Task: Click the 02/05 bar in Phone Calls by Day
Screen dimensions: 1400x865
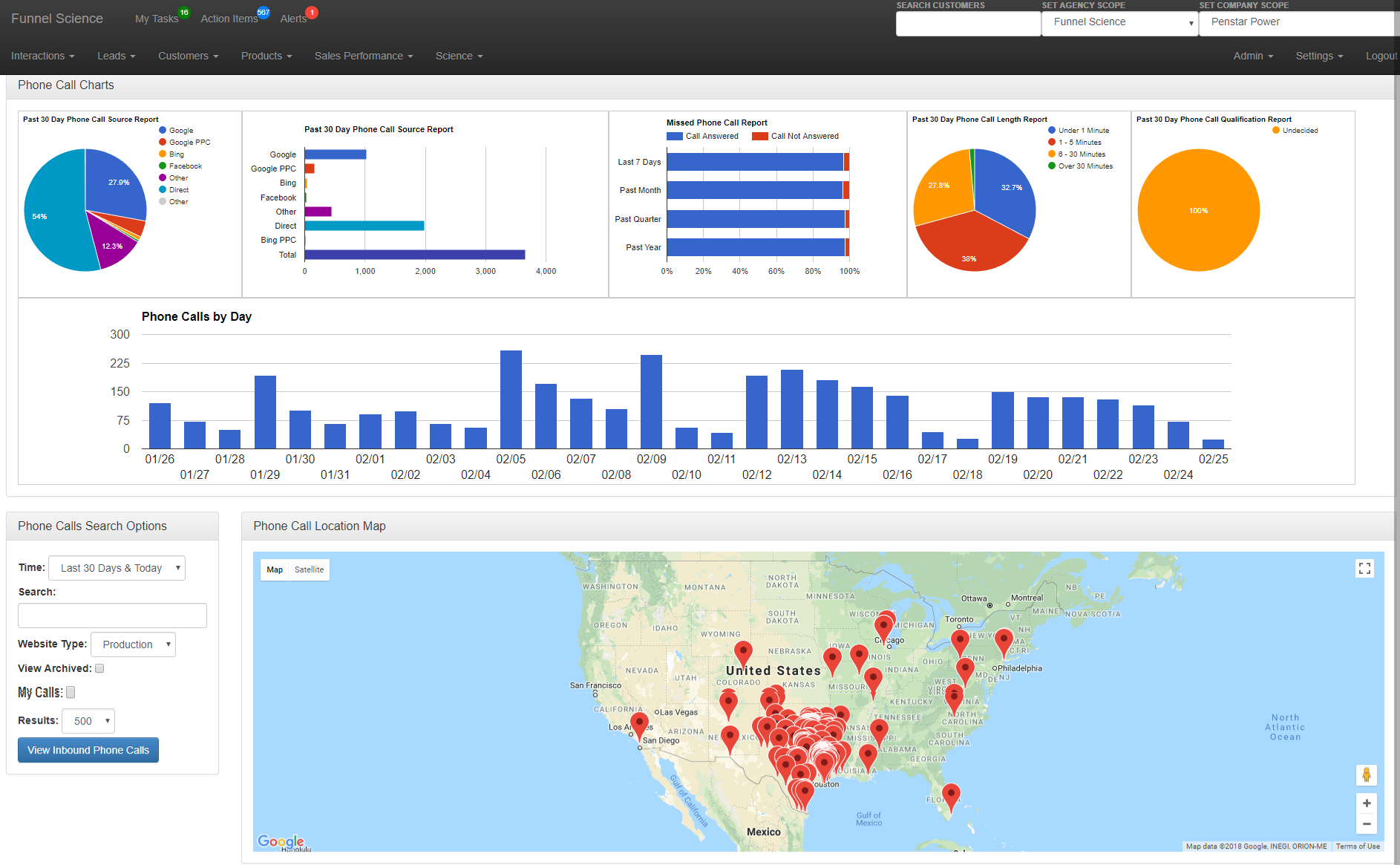Action: [511, 399]
